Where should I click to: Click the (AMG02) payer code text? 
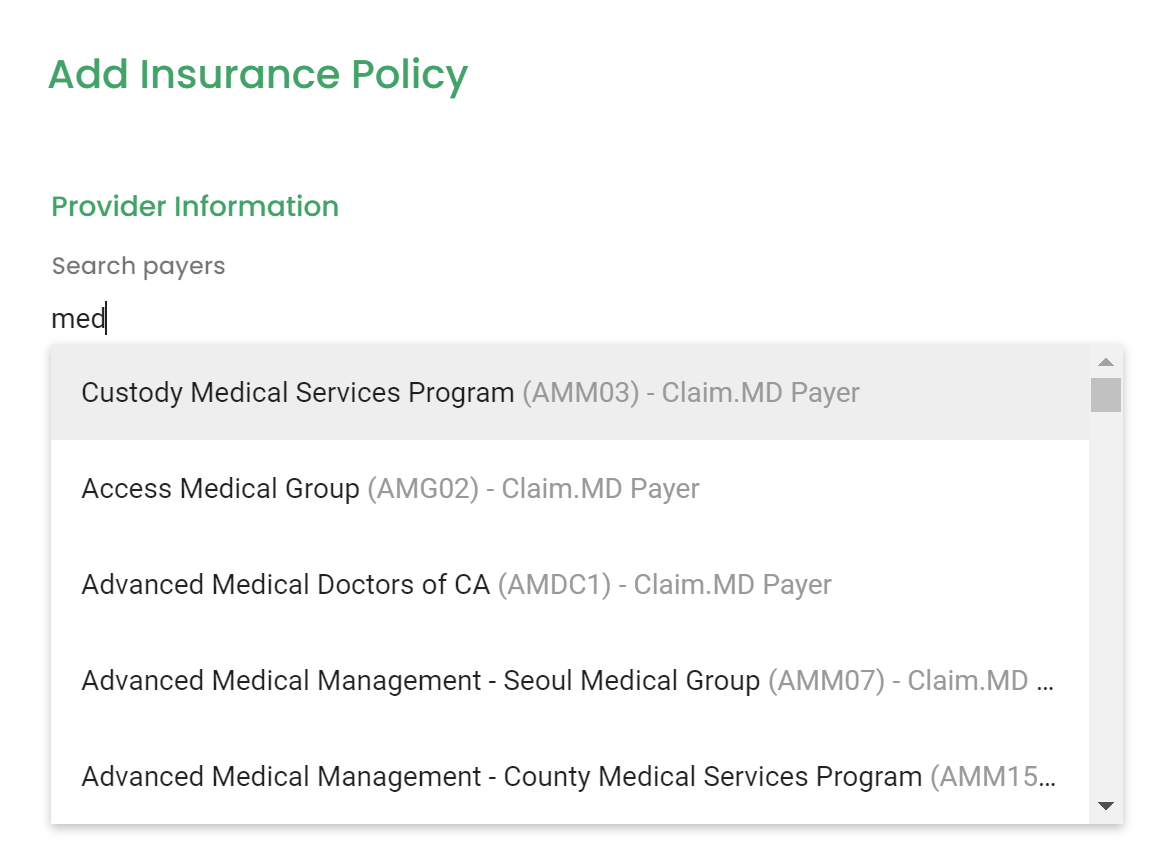tap(422, 489)
